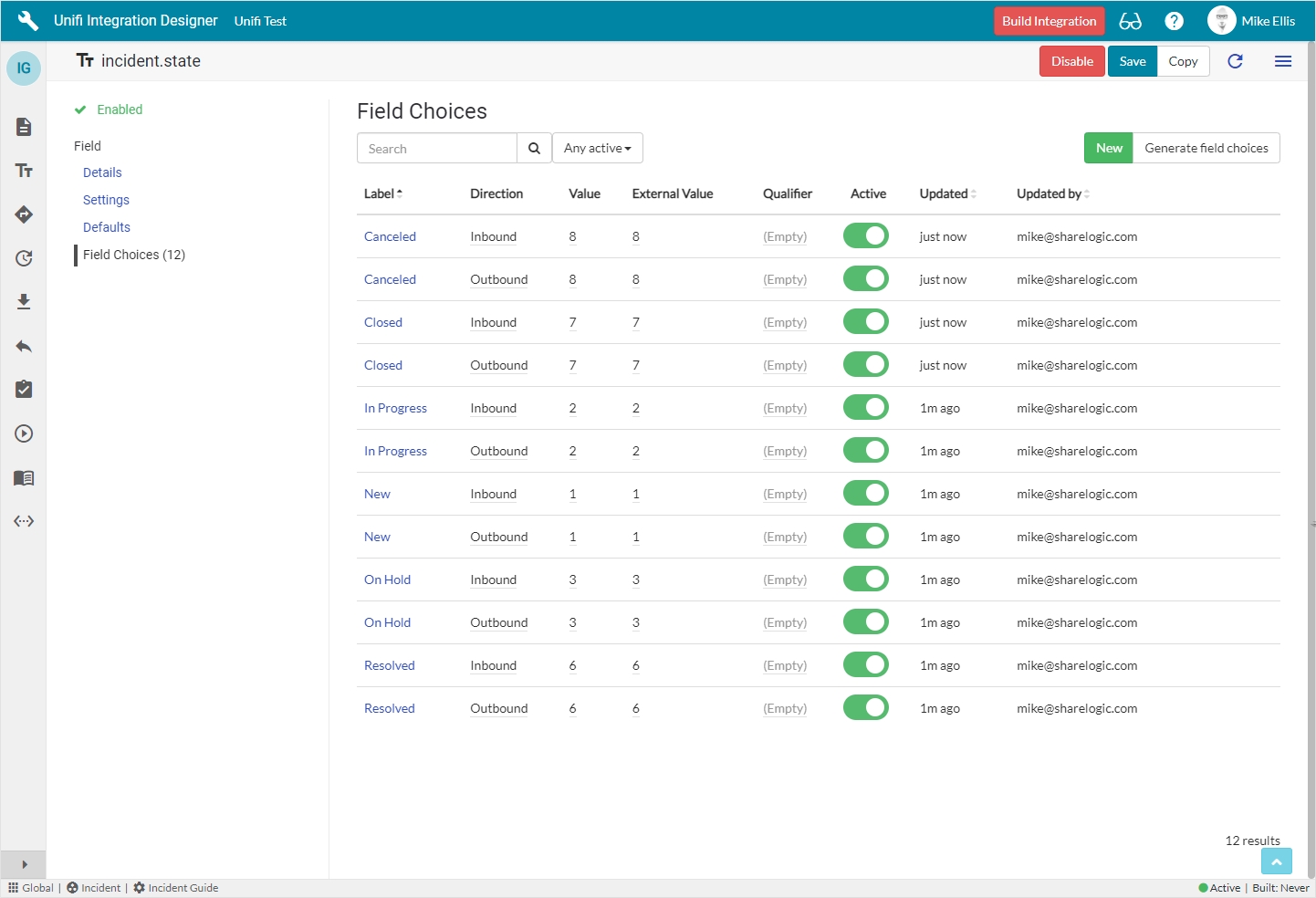The width and height of the screenshot is (1316, 898).
Task: Open the open-book icon in sidebar
Action: [x=24, y=477]
